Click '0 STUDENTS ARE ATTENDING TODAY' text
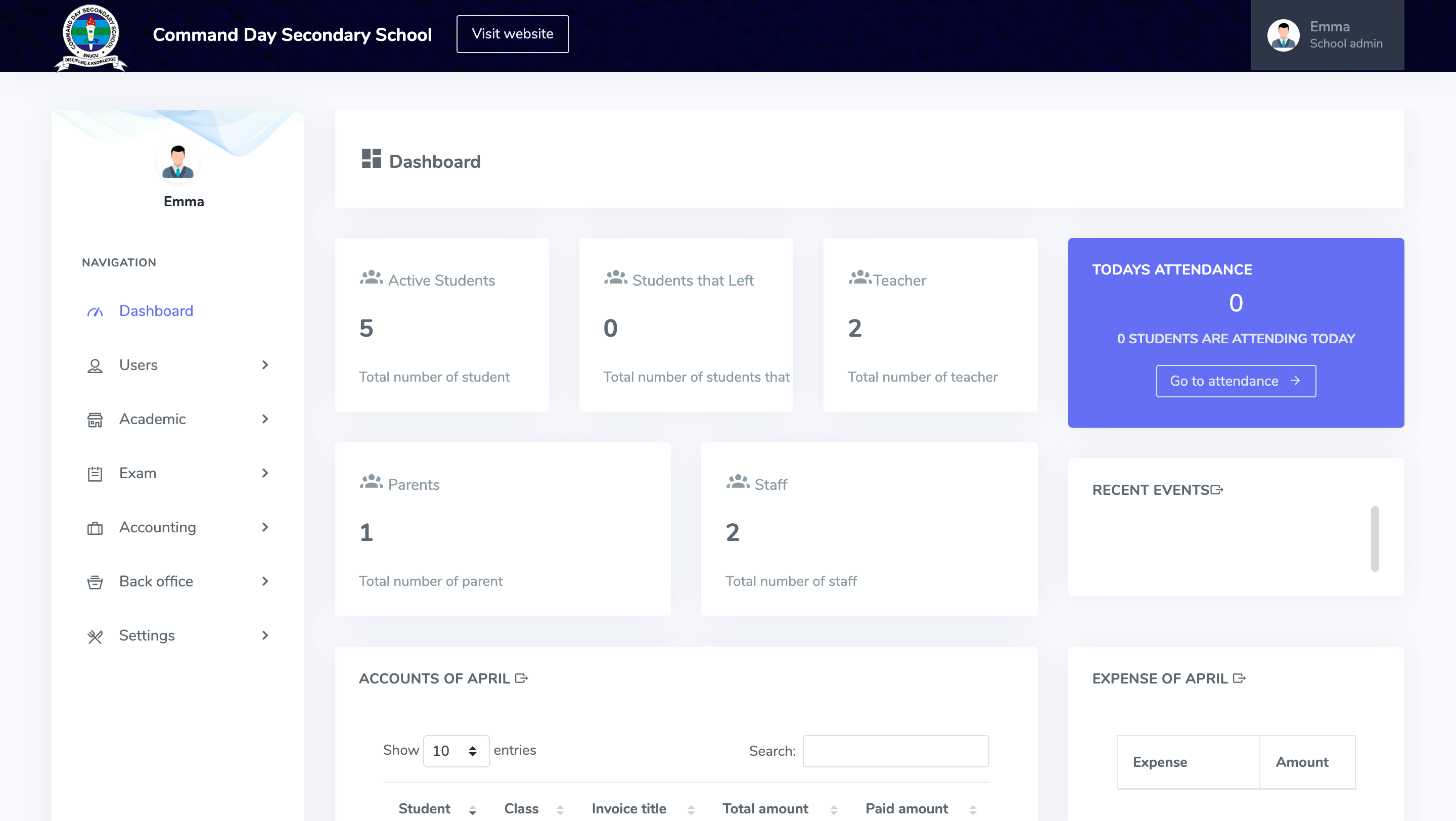 point(1236,338)
